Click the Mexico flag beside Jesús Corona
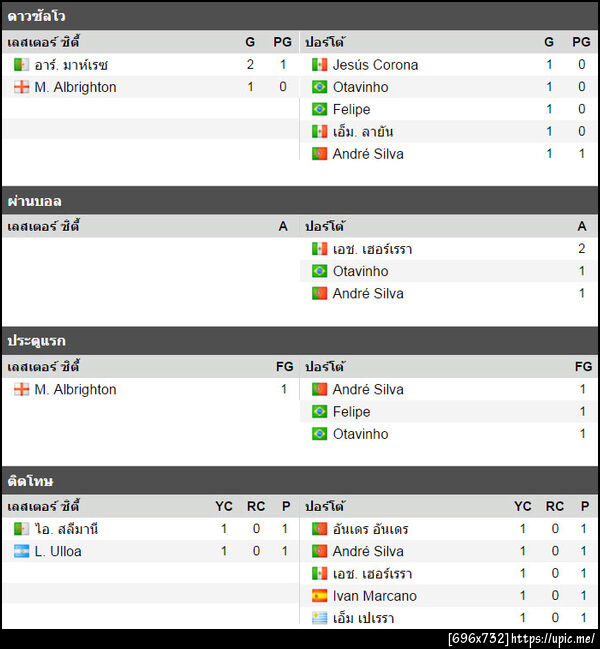Screen dimensions: 600x649 click(x=319, y=65)
